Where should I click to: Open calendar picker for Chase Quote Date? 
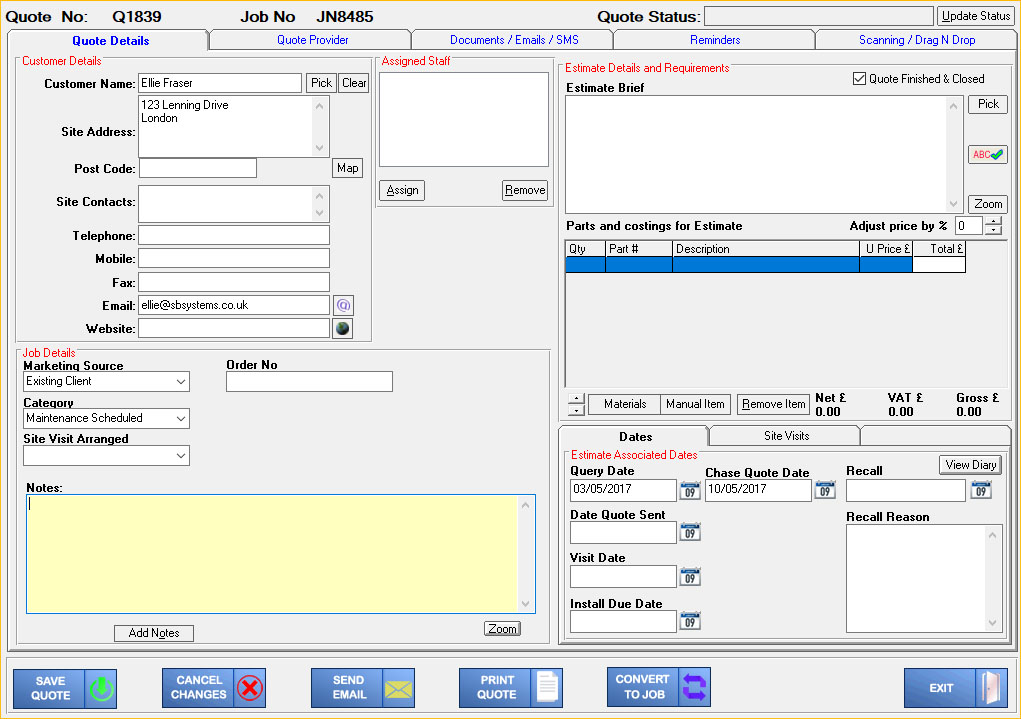[x=825, y=490]
